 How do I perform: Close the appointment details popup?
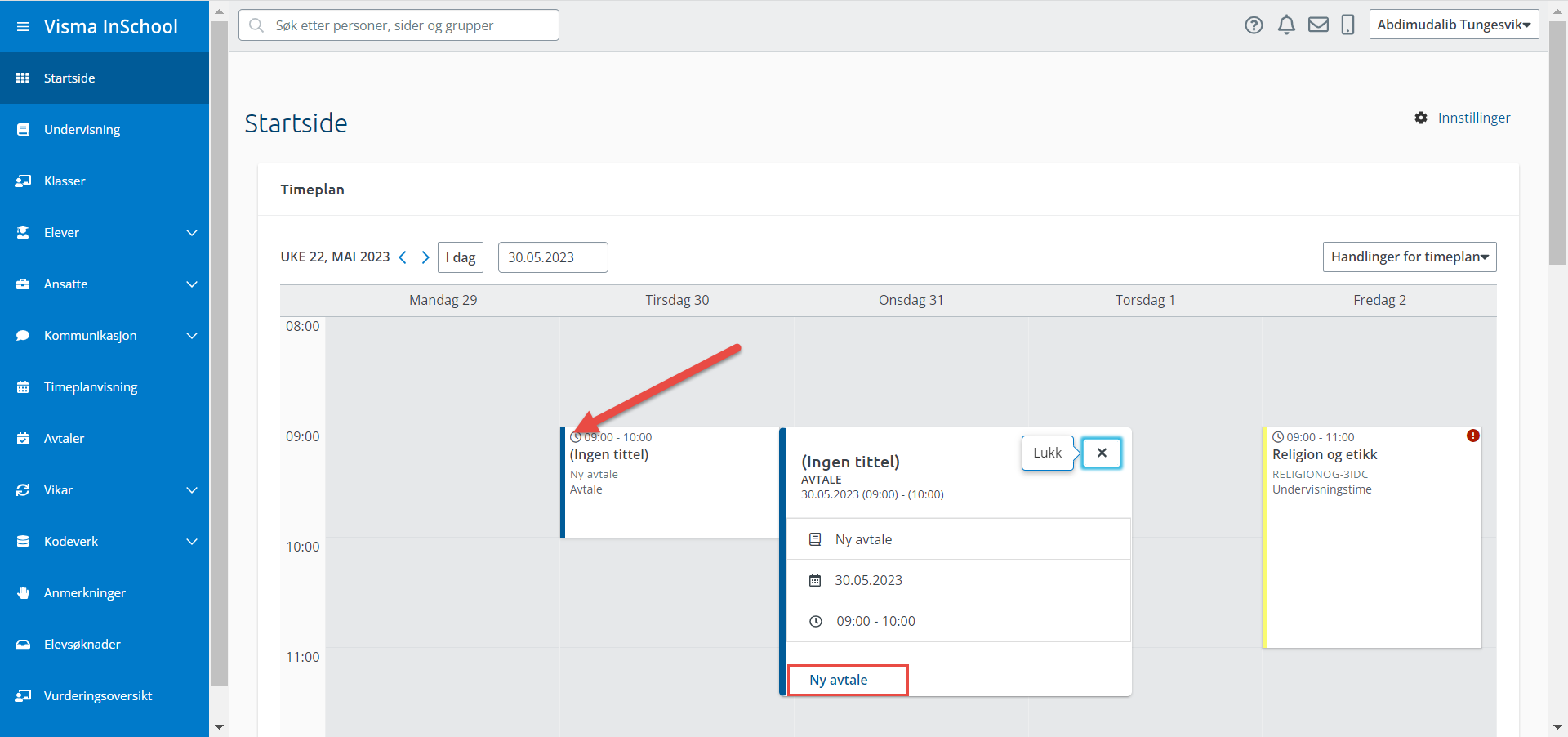(1101, 453)
